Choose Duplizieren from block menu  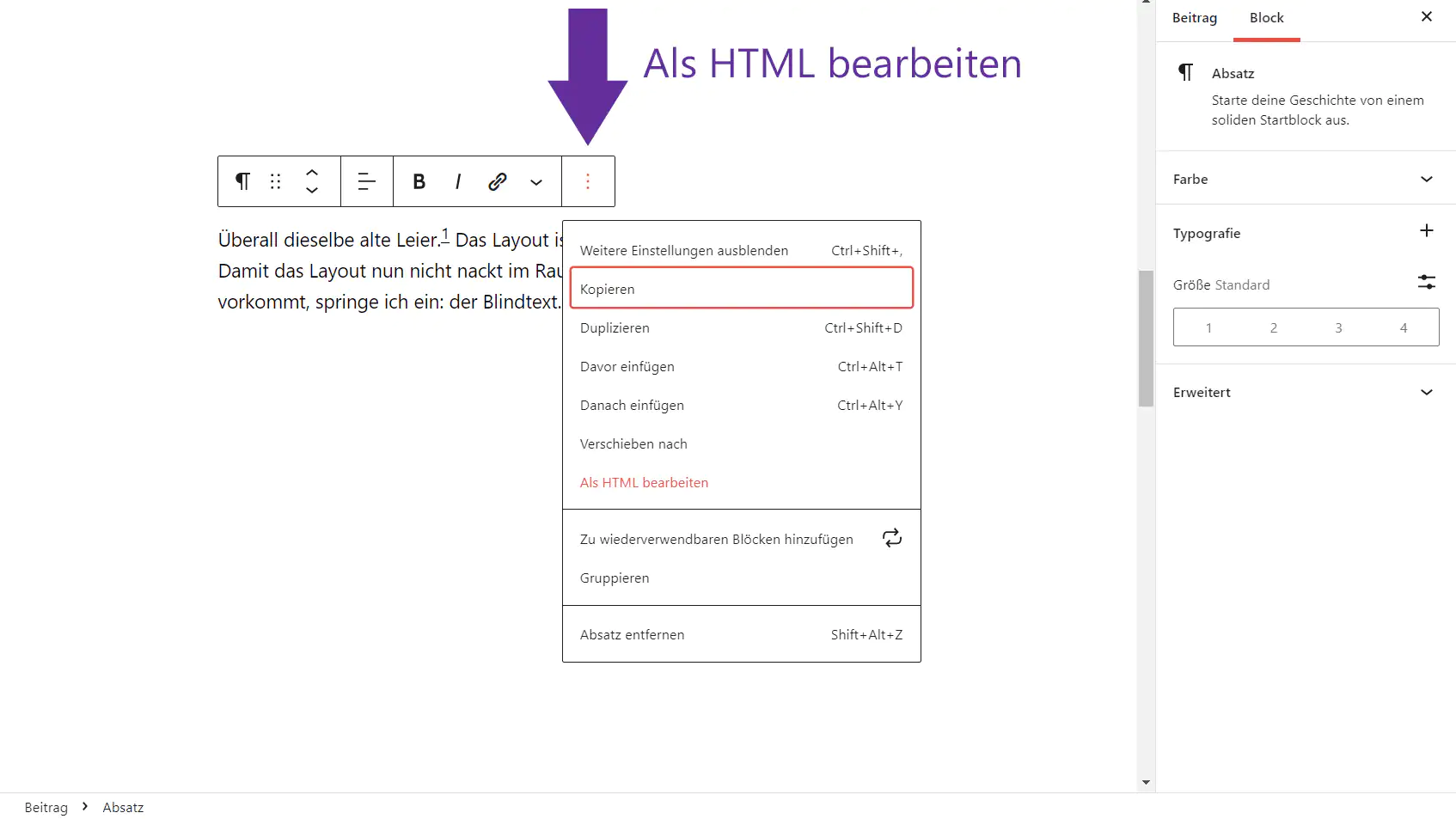coord(742,327)
